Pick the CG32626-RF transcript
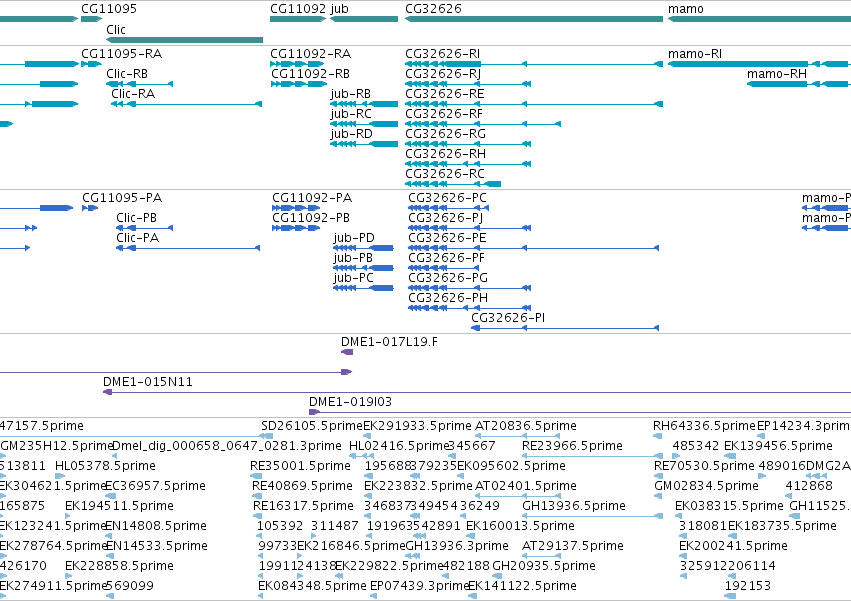This screenshot has width=851, height=601. [x=483, y=124]
